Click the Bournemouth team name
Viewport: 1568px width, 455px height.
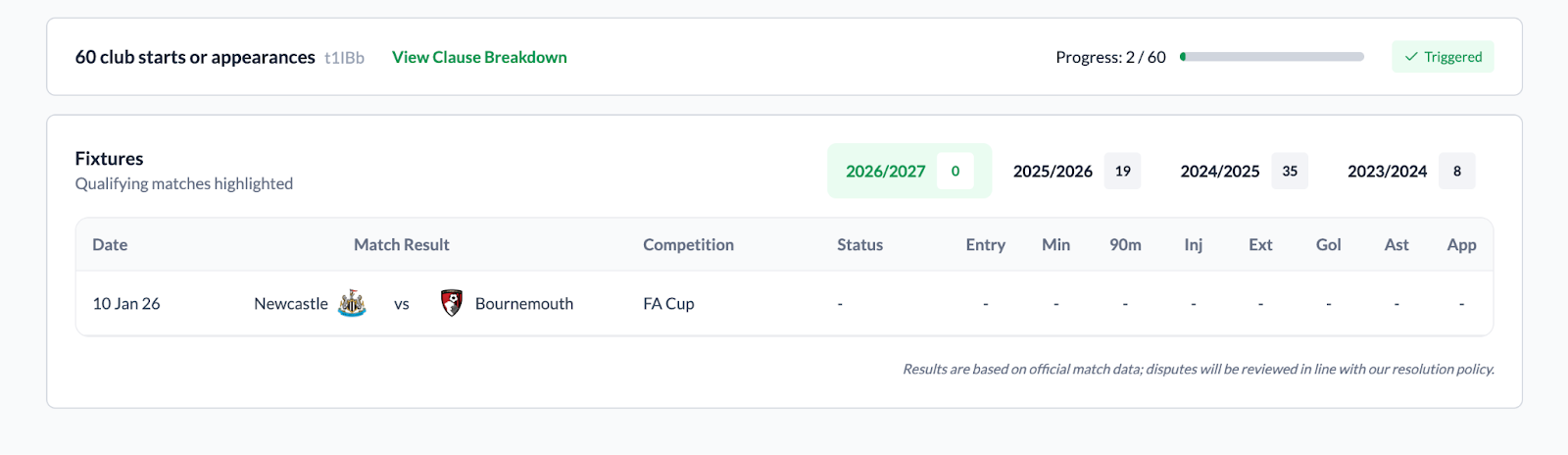(x=524, y=304)
